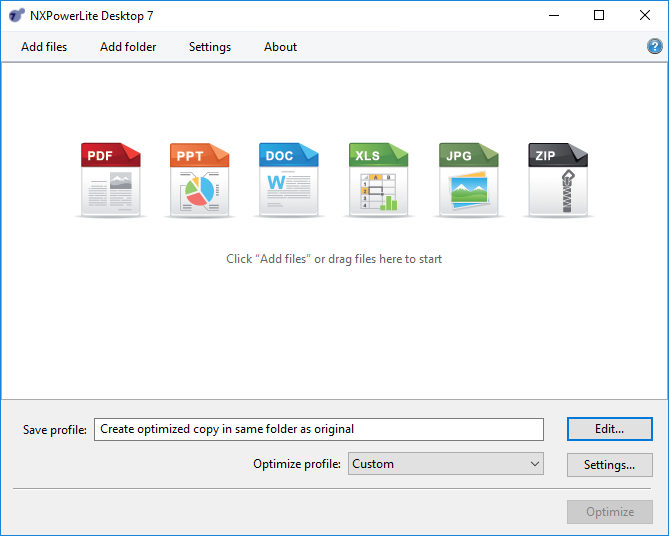Open the About menu item
The image size is (669, 536).
click(x=280, y=47)
